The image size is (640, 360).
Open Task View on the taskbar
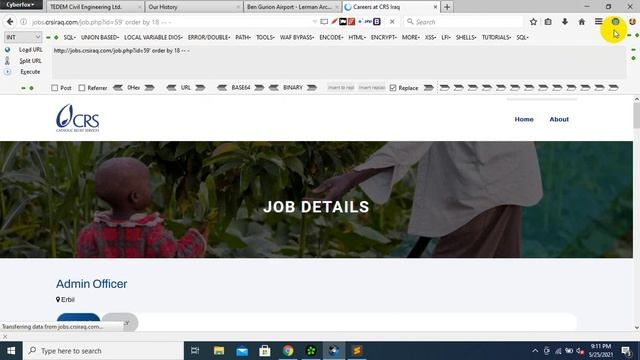coord(195,351)
